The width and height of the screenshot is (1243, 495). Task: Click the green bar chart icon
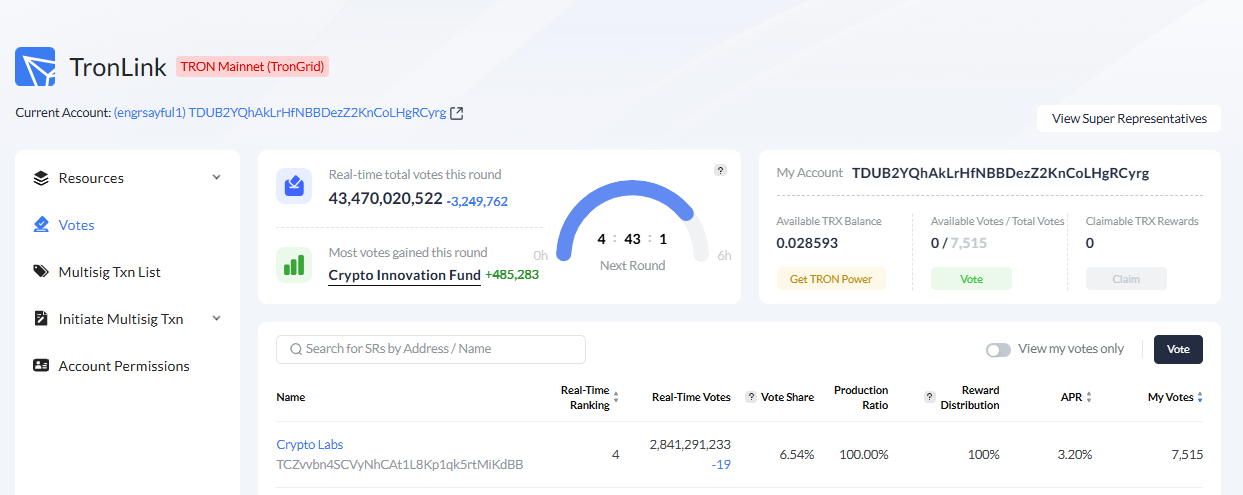294,265
